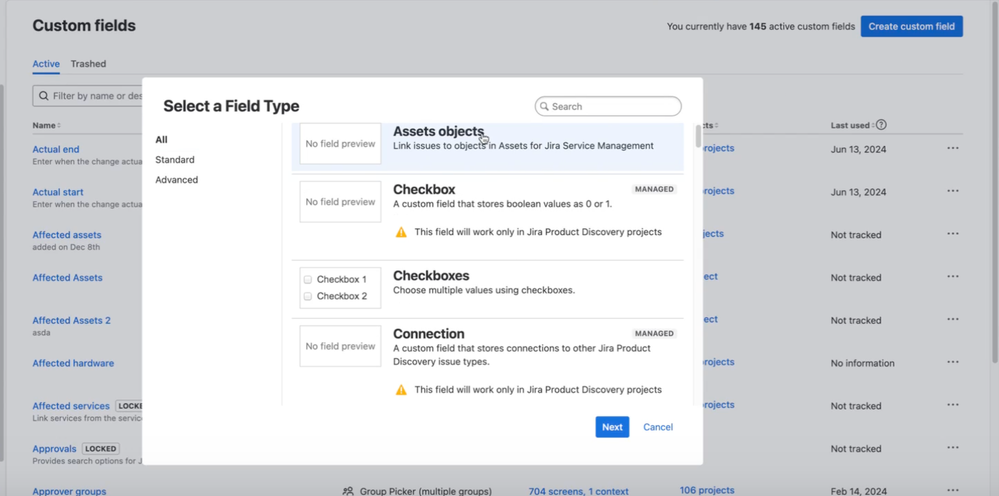The image size is (999, 496).
Task: Click the magnifier icon in the dialog Search box
Action: [x=544, y=106]
